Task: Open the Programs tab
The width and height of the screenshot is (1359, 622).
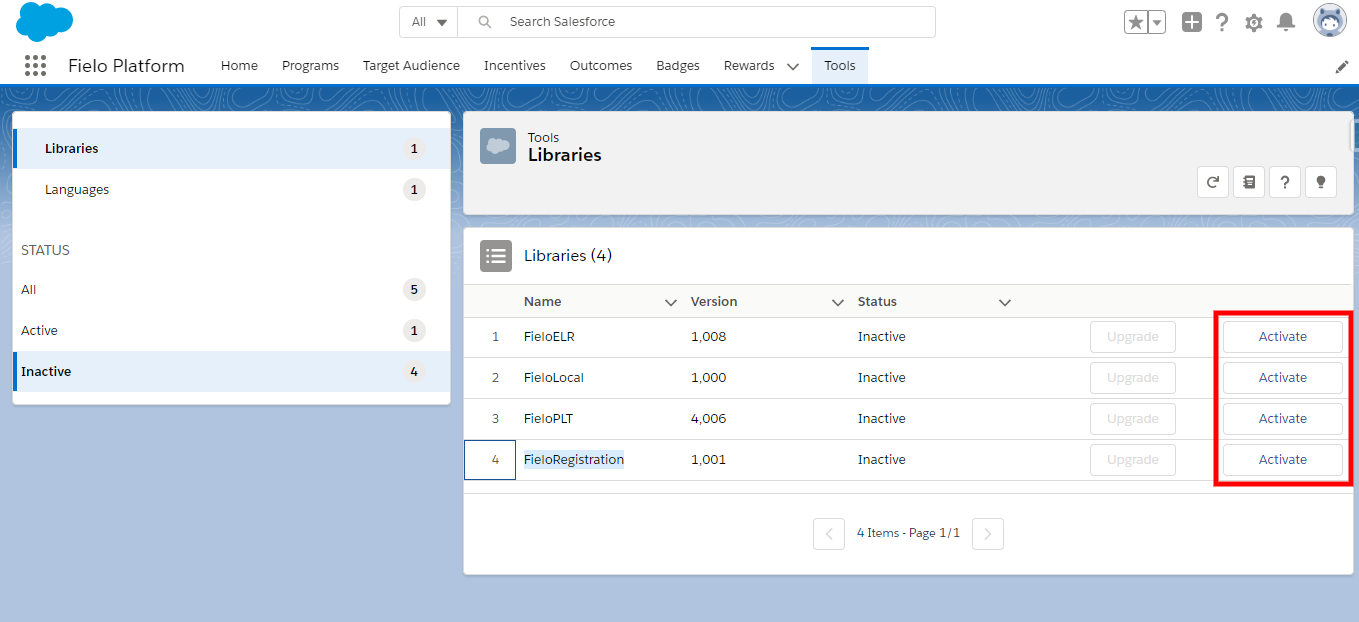Action: click(310, 66)
